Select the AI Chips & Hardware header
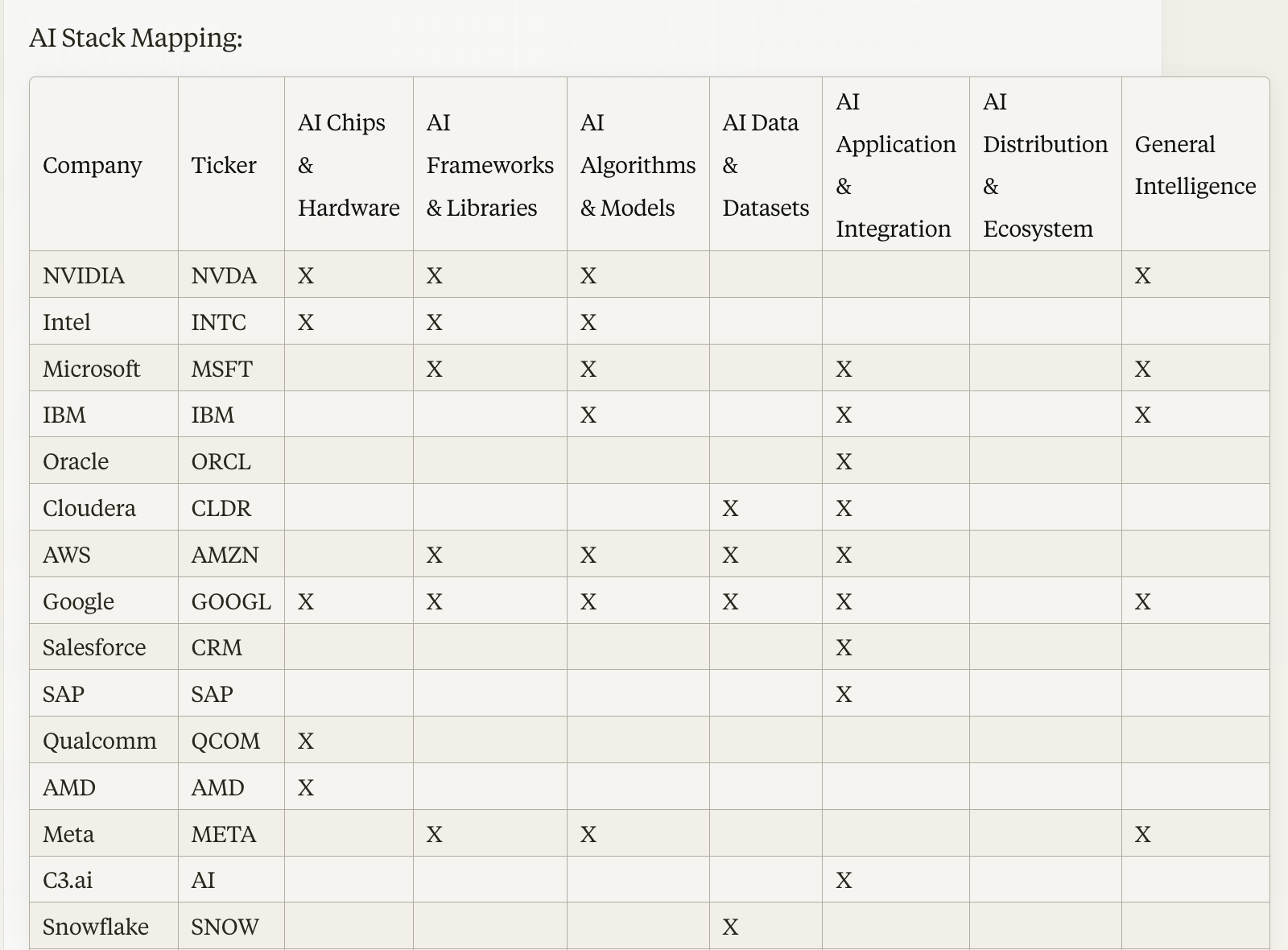 point(349,165)
